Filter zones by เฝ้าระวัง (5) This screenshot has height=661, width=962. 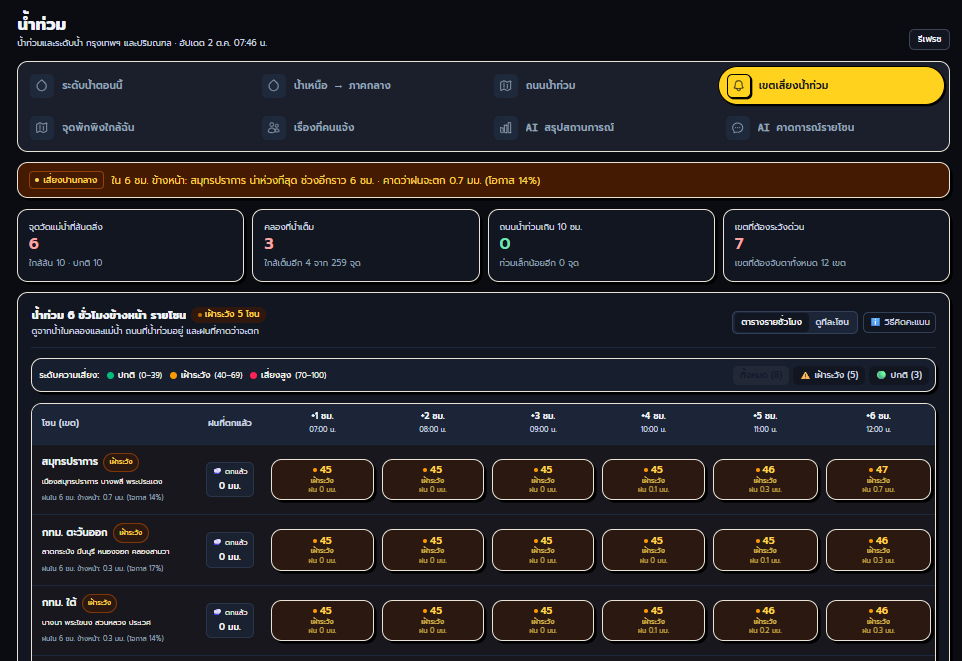(829, 375)
